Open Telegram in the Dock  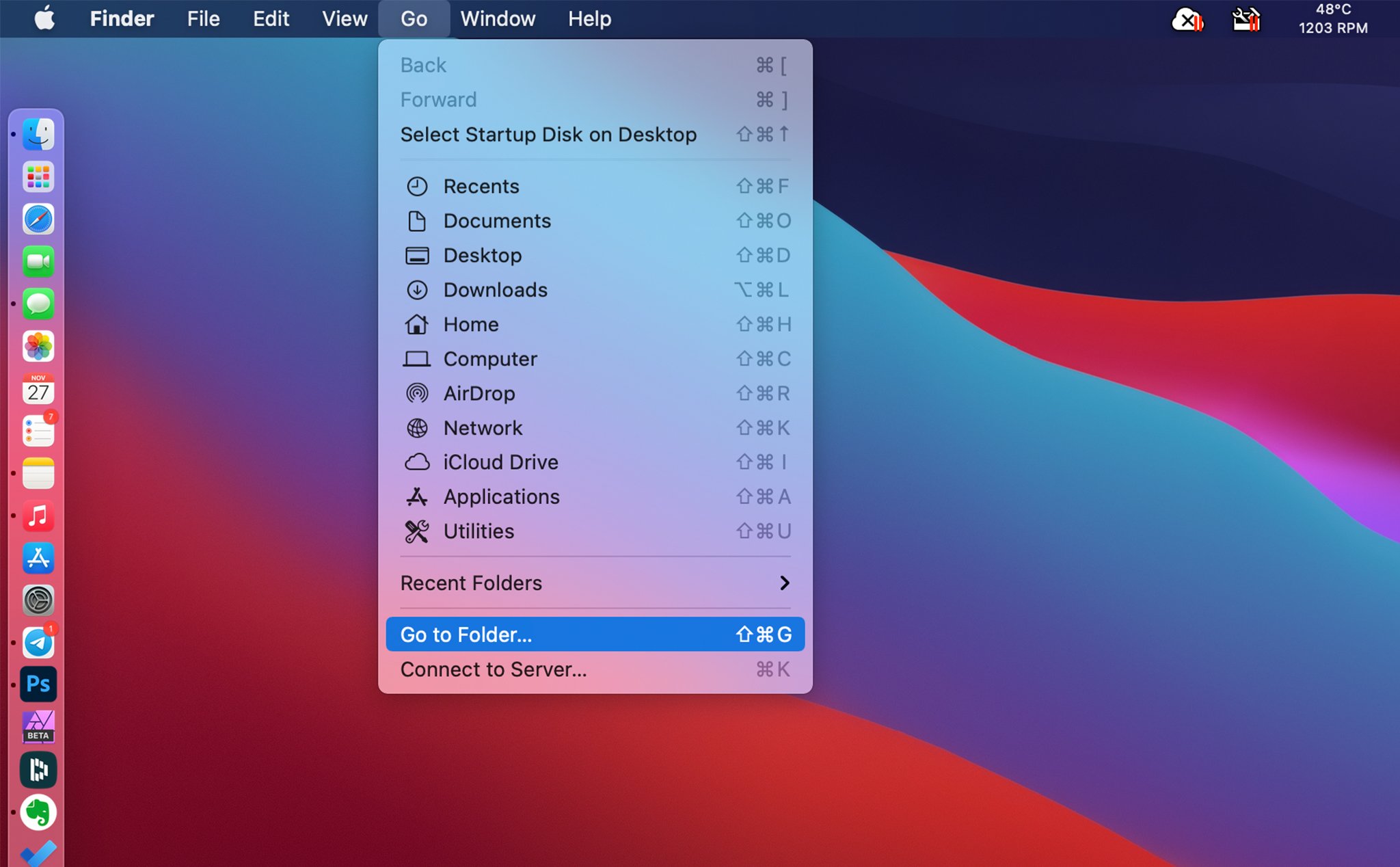point(38,643)
